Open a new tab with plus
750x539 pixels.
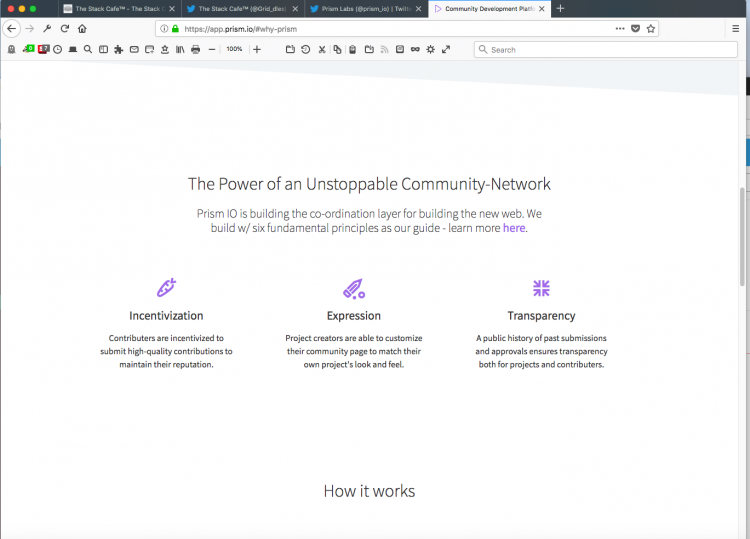coord(561,9)
